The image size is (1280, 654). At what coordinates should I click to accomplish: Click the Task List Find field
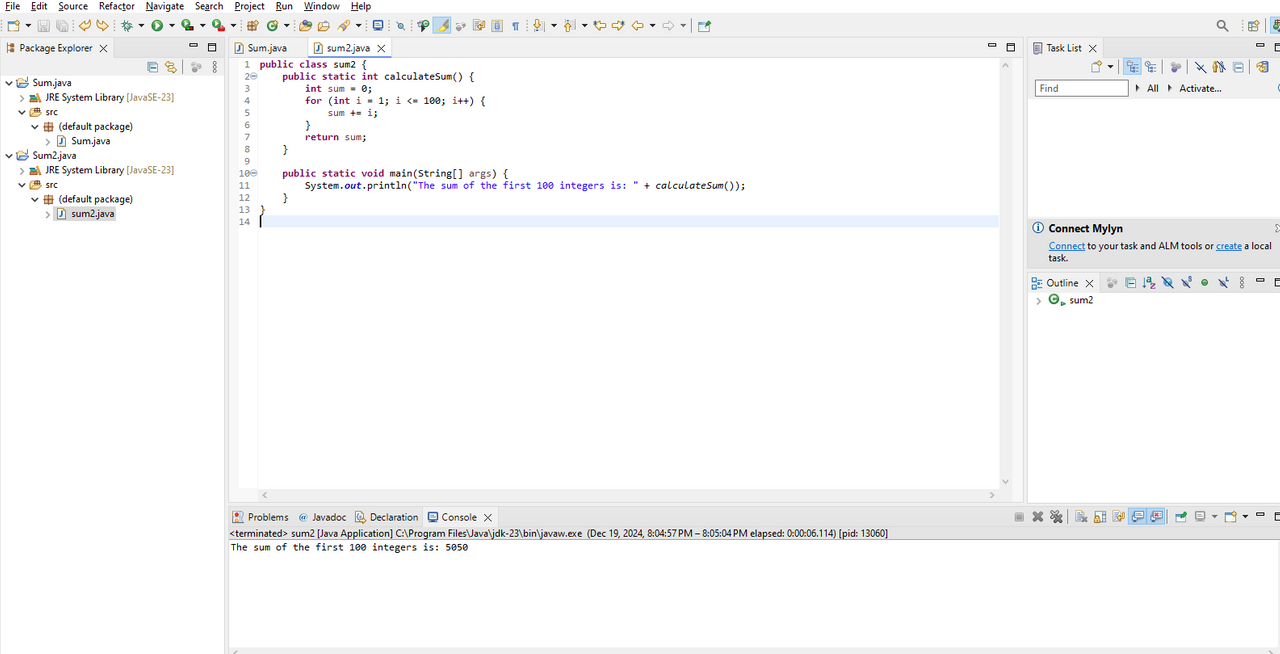(x=1081, y=88)
